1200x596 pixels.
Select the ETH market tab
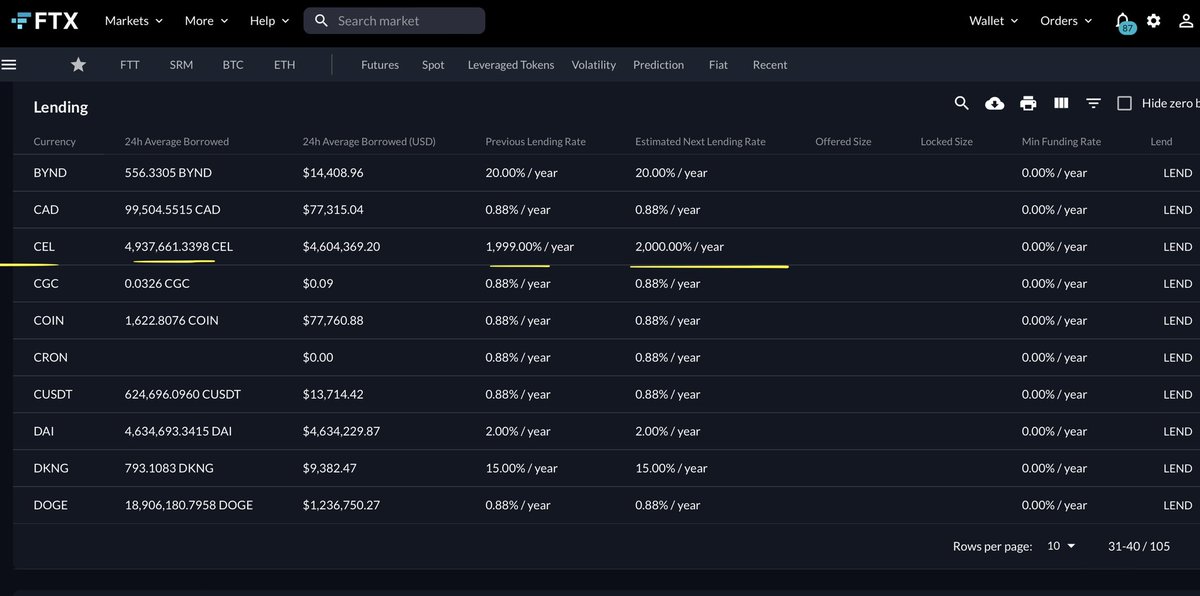pos(285,64)
